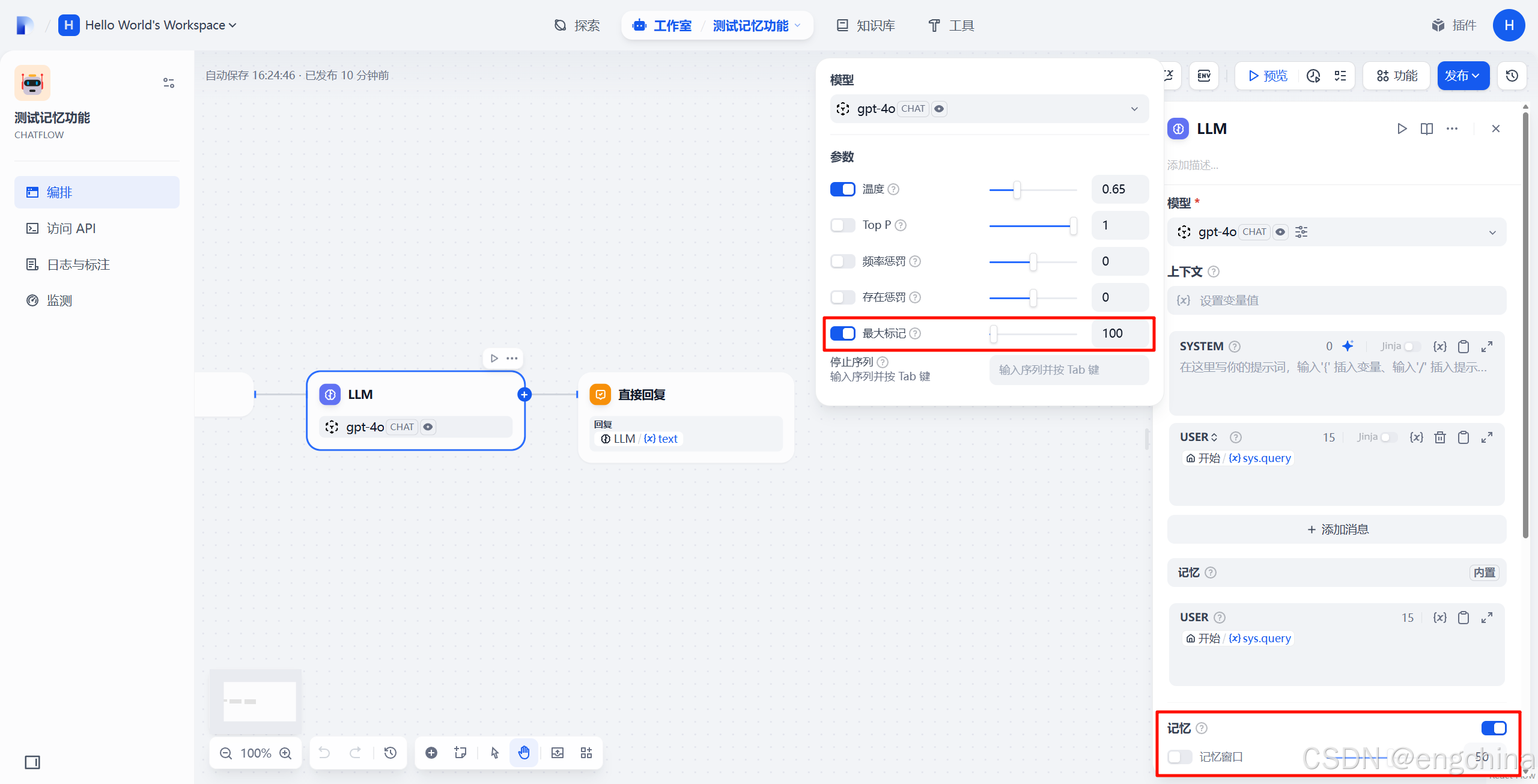This screenshot has height=784, width=1538.
Task: Click add node plus icon in toolbar
Action: click(431, 753)
